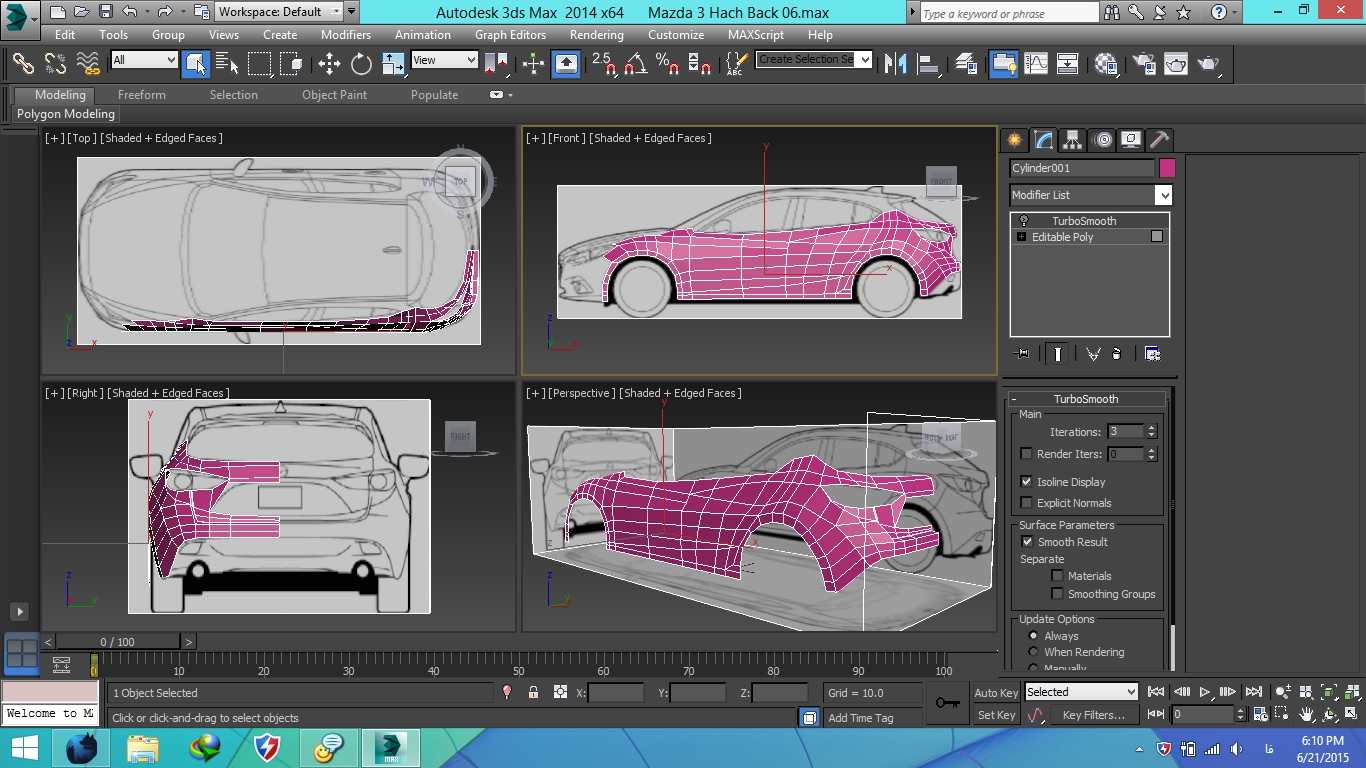Open the selection filter All dropdown
Image resolution: width=1366 pixels, height=768 pixels.
(144, 60)
